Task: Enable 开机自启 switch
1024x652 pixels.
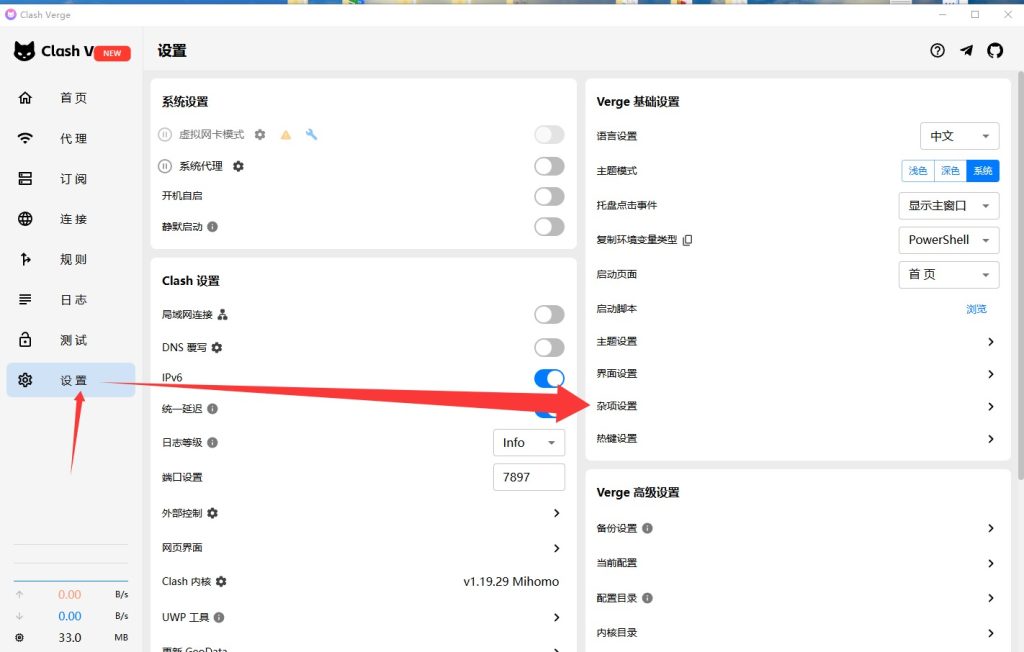Action: tap(549, 196)
